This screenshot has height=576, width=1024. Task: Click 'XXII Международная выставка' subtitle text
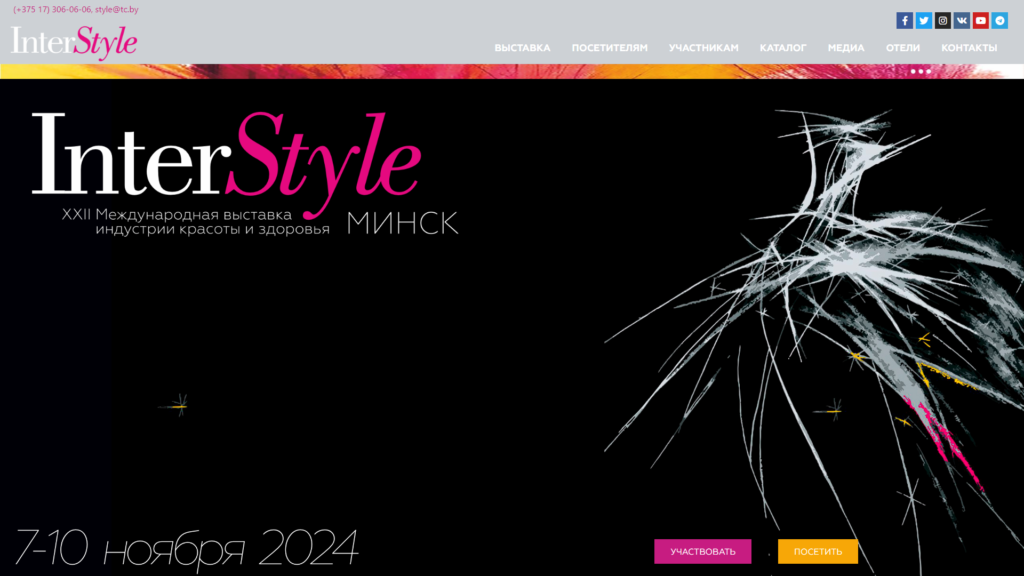176,214
